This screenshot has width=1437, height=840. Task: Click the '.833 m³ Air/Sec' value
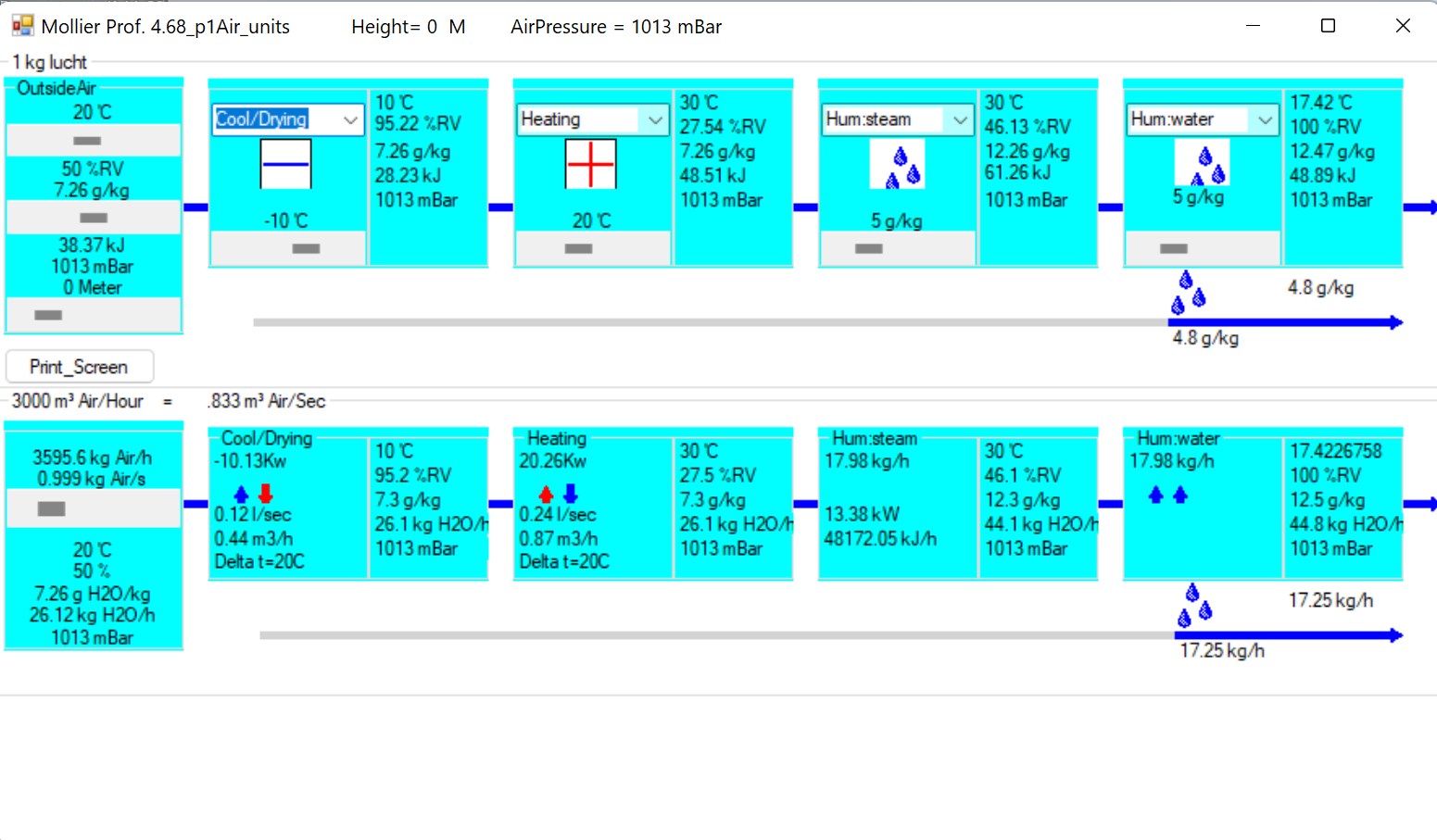click(x=267, y=401)
